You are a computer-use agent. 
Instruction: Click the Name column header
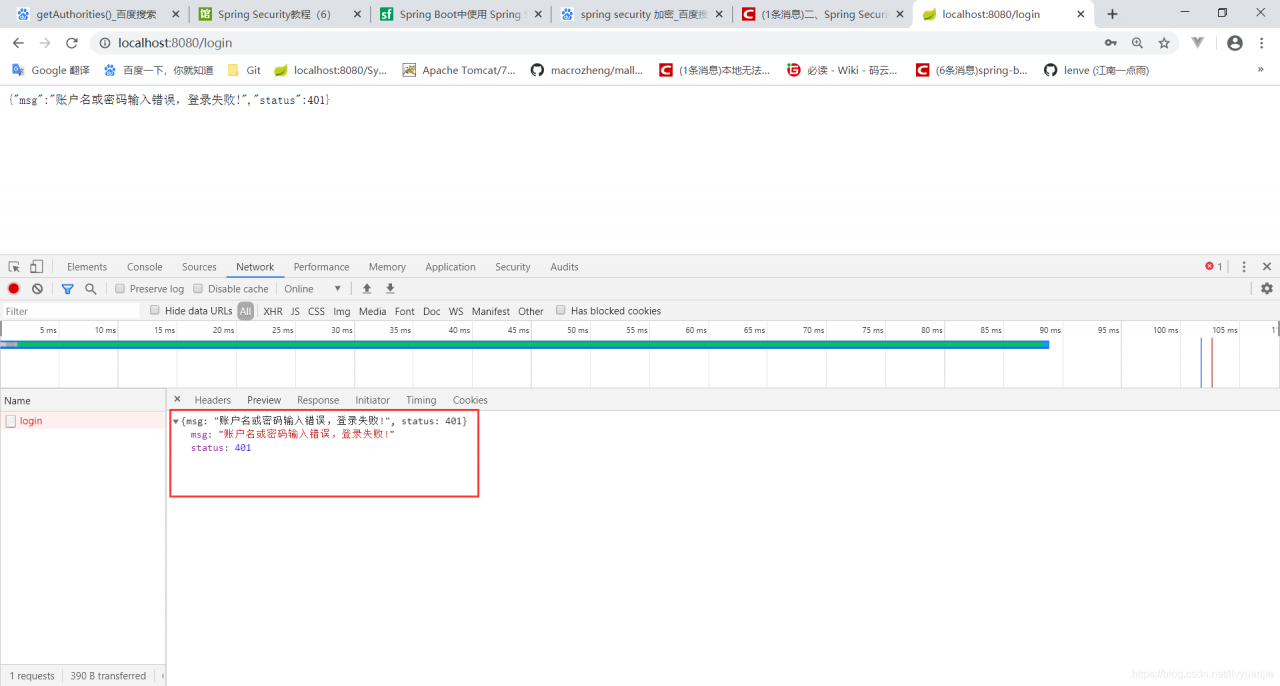(x=83, y=400)
